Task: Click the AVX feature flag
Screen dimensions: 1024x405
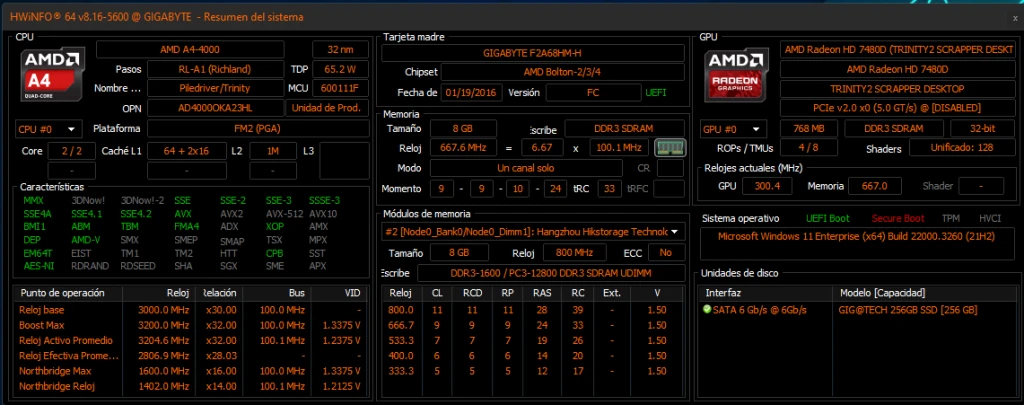Action: (x=183, y=213)
